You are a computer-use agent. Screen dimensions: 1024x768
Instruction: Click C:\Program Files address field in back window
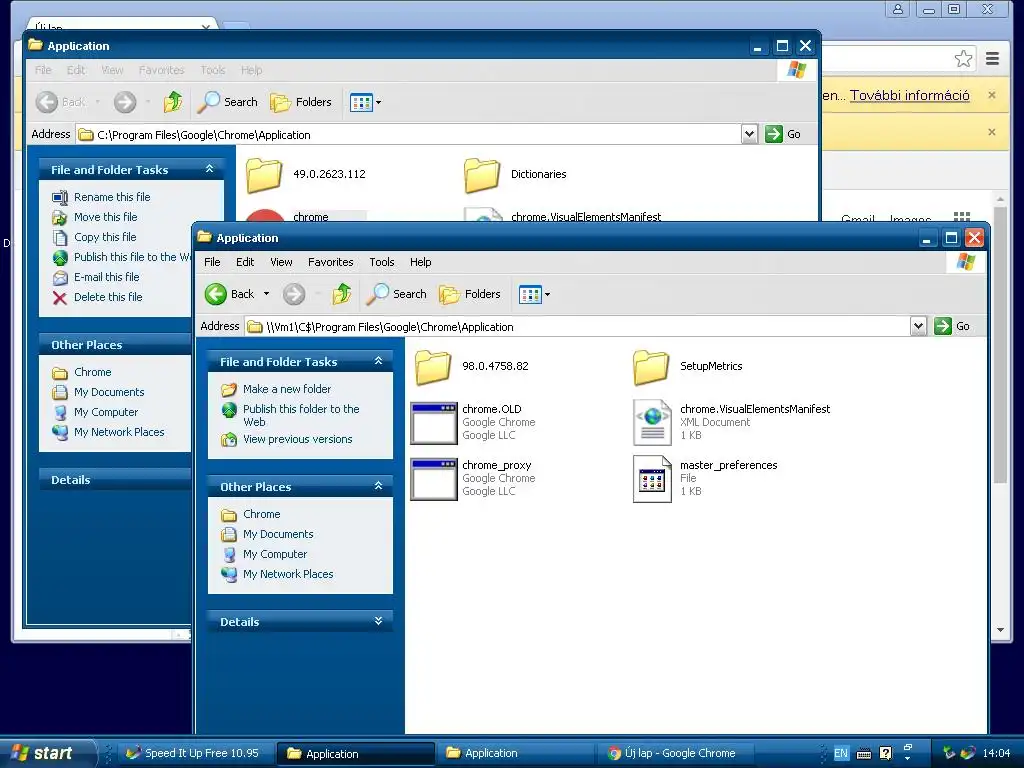point(409,135)
